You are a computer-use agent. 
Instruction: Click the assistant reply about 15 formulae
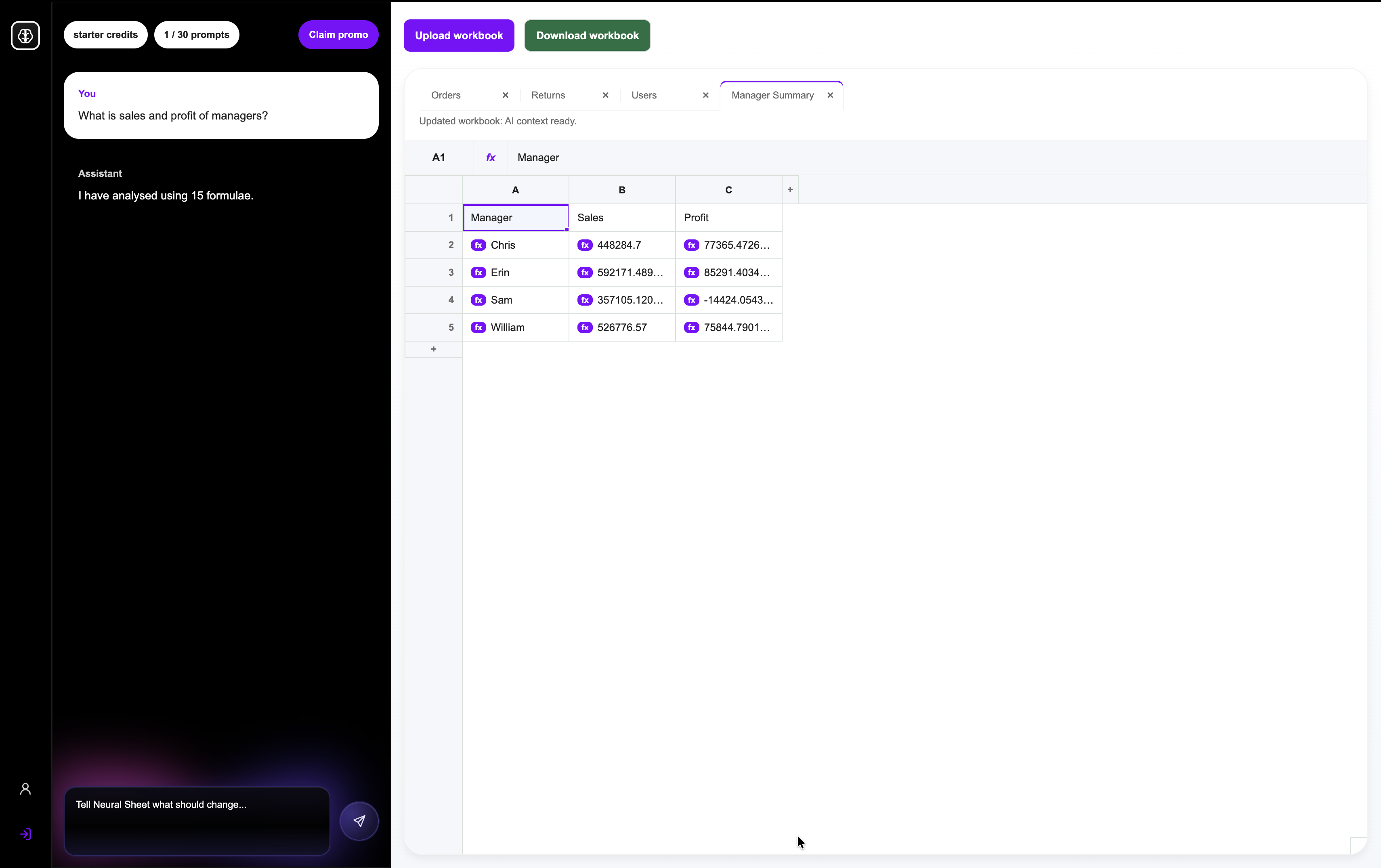pyautogui.click(x=166, y=195)
